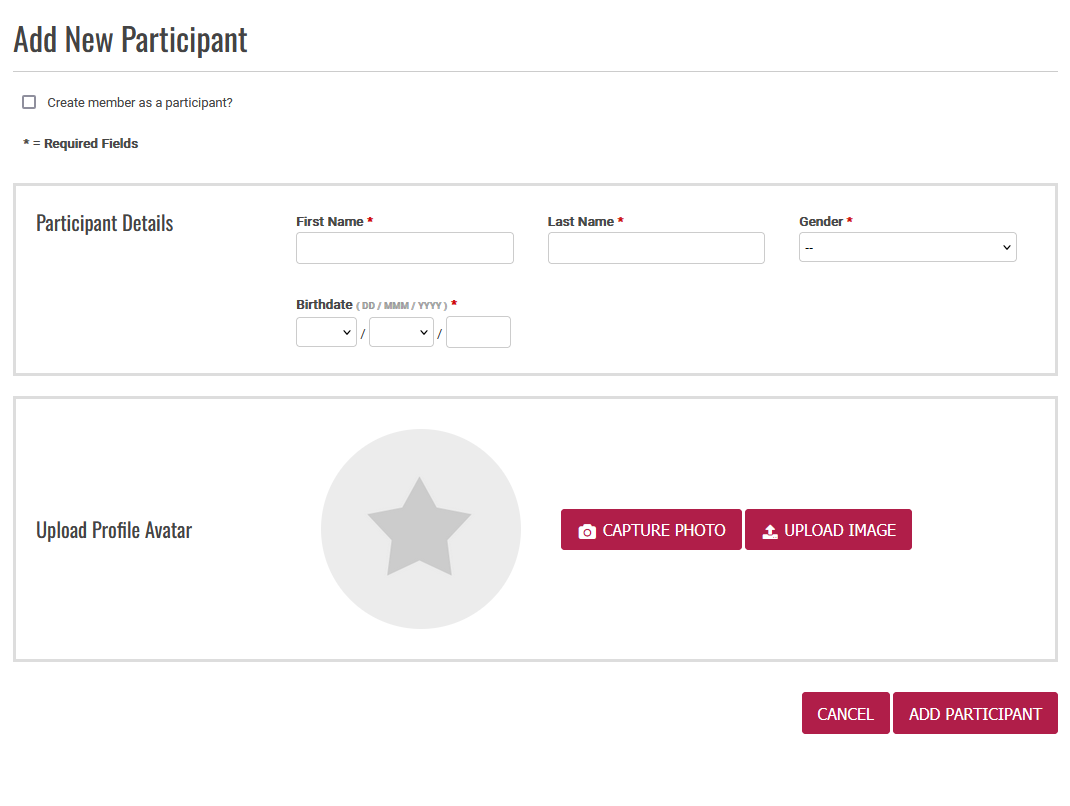Click the 'Add New Participant' page title
Screen dimensions: 1070x806
tap(130, 38)
